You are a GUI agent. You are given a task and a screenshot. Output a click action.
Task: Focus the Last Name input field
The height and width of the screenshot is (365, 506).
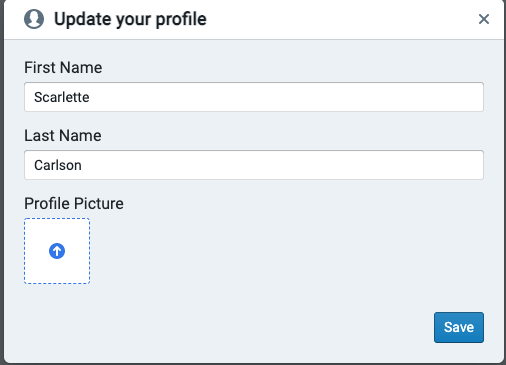coord(254,165)
